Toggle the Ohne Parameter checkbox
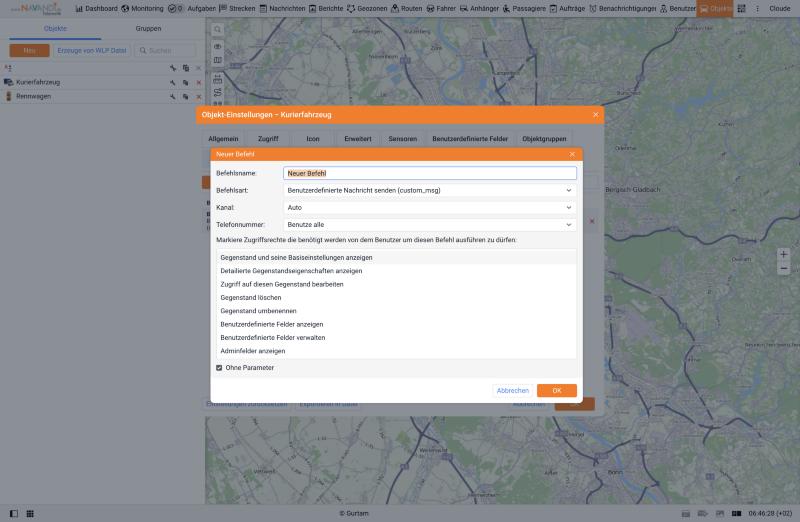 (219, 367)
